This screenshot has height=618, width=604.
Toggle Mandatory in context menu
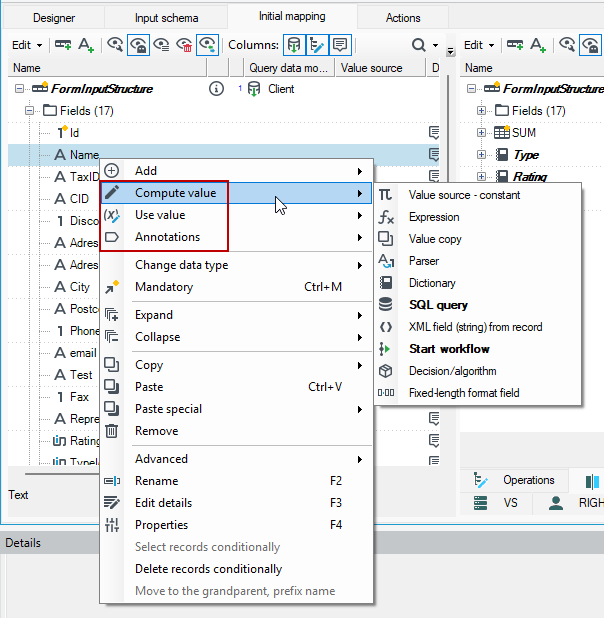tap(236, 287)
